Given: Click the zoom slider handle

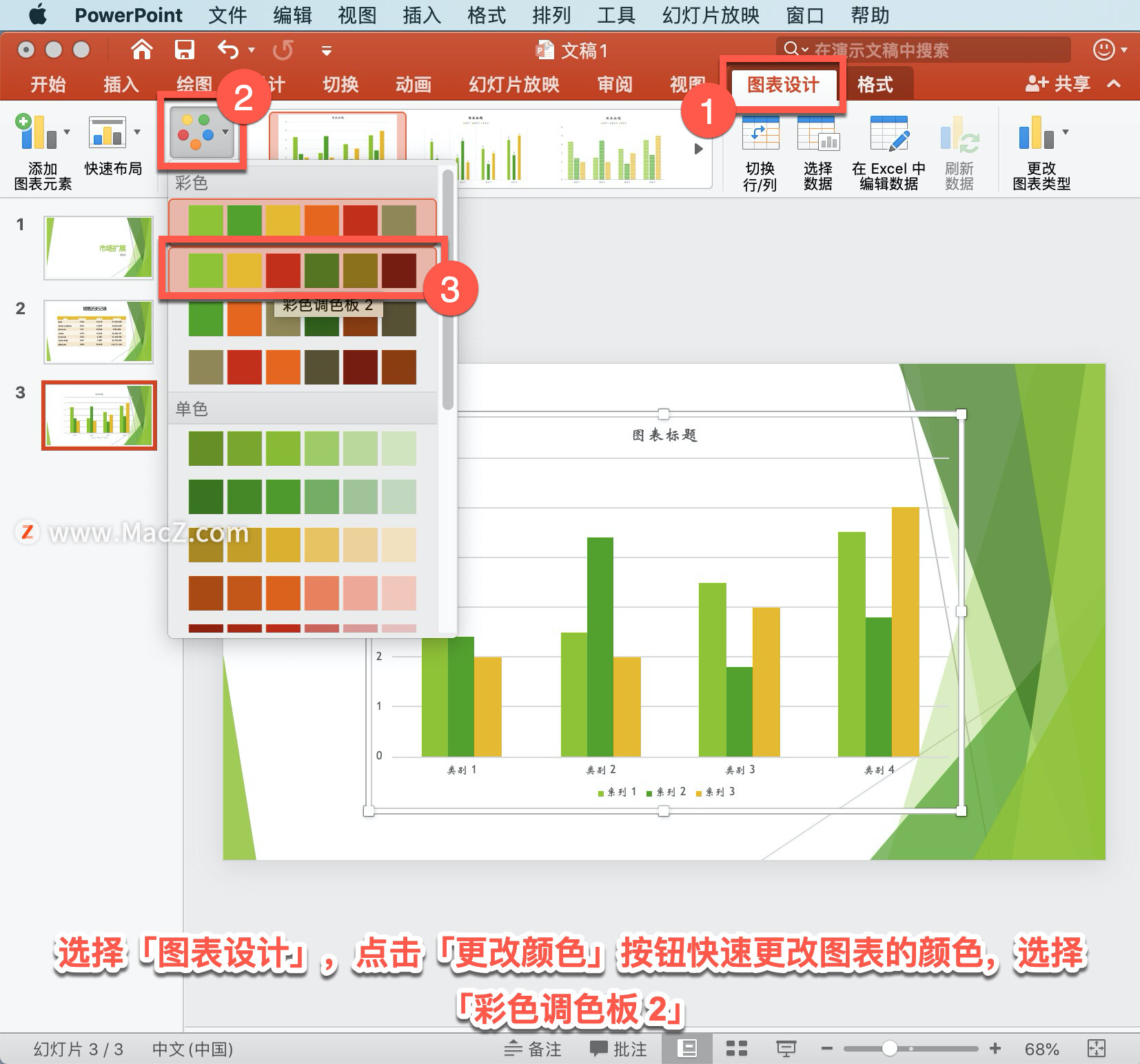Looking at the screenshot, I should [x=890, y=1048].
